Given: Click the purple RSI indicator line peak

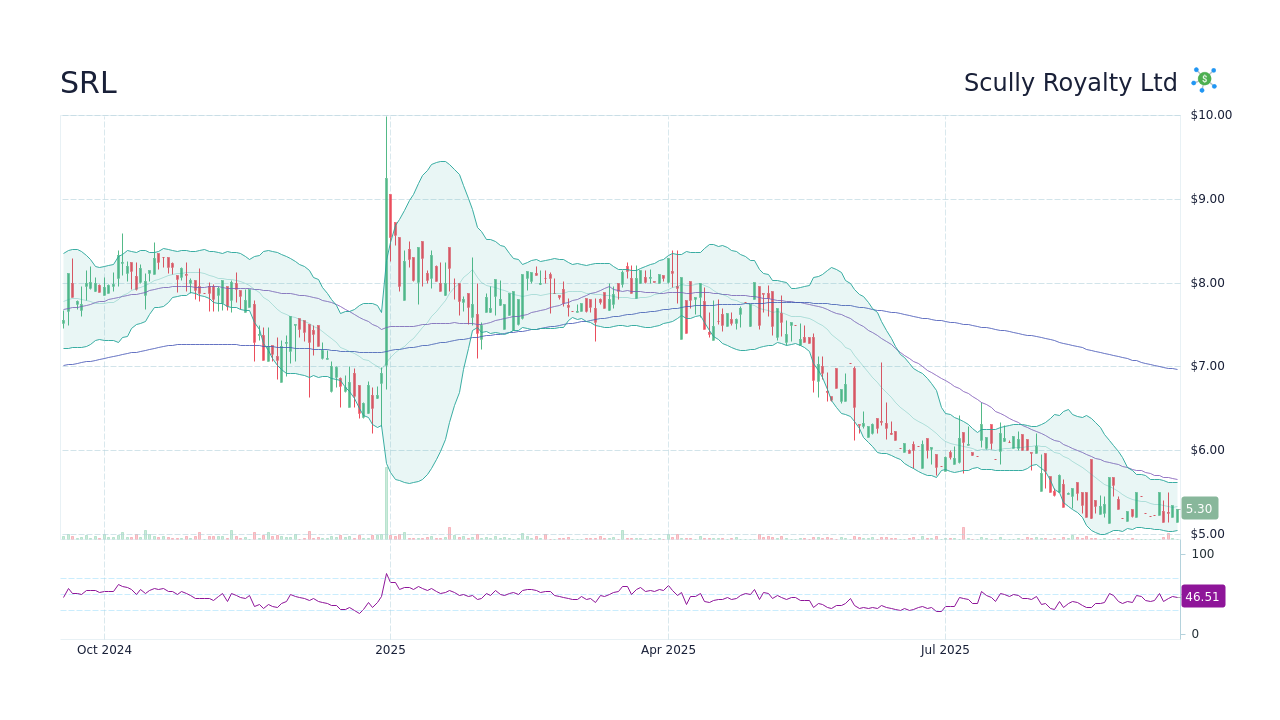Looking at the screenshot, I should pyautogui.click(x=386, y=574).
